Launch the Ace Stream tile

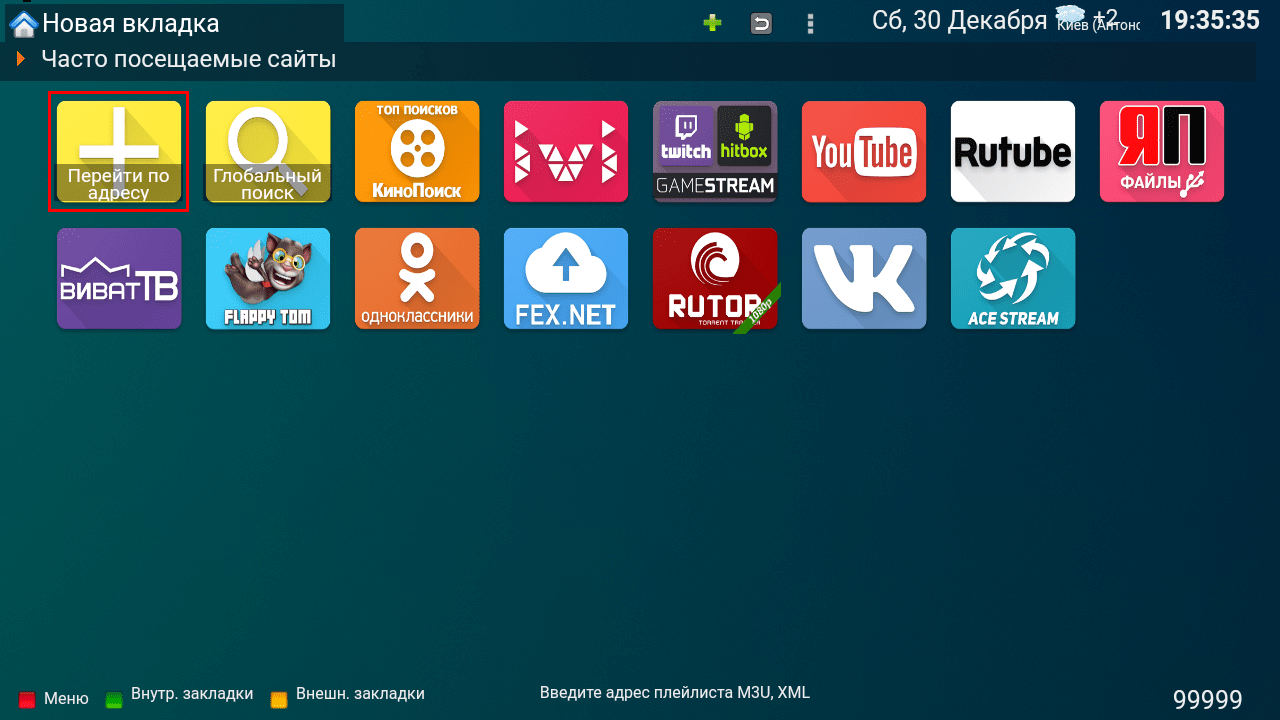point(1013,278)
